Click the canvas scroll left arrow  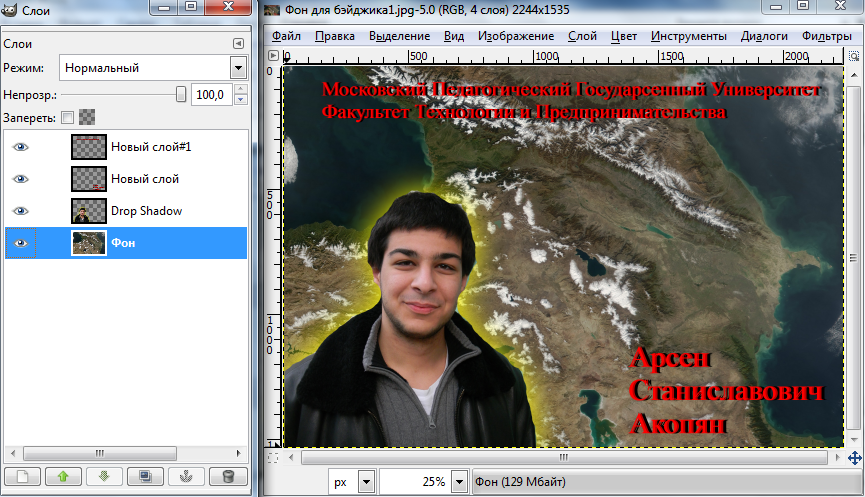[x=291, y=457]
